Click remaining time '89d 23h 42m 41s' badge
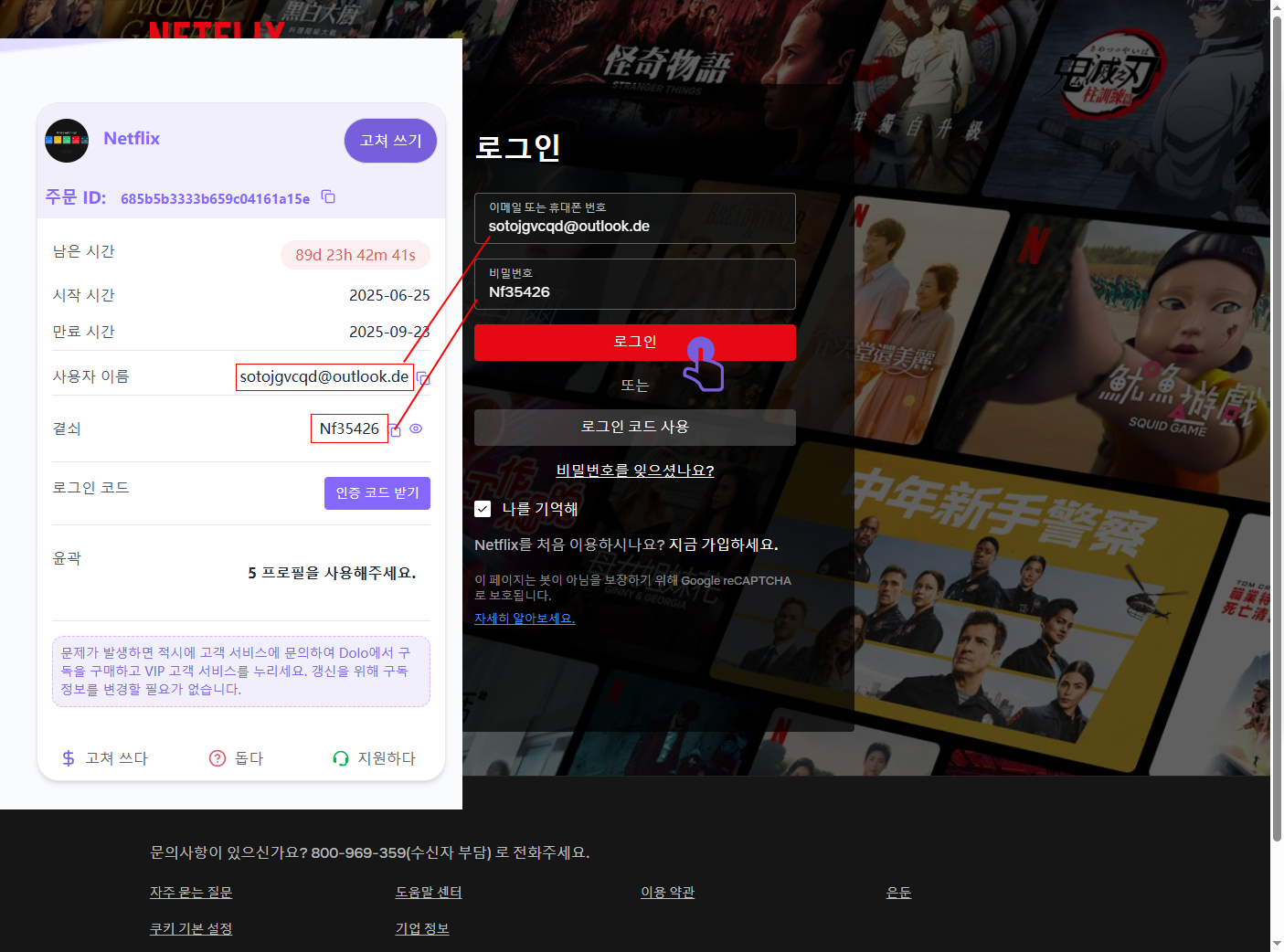The height and width of the screenshot is (952, 1284). point(355,255)
